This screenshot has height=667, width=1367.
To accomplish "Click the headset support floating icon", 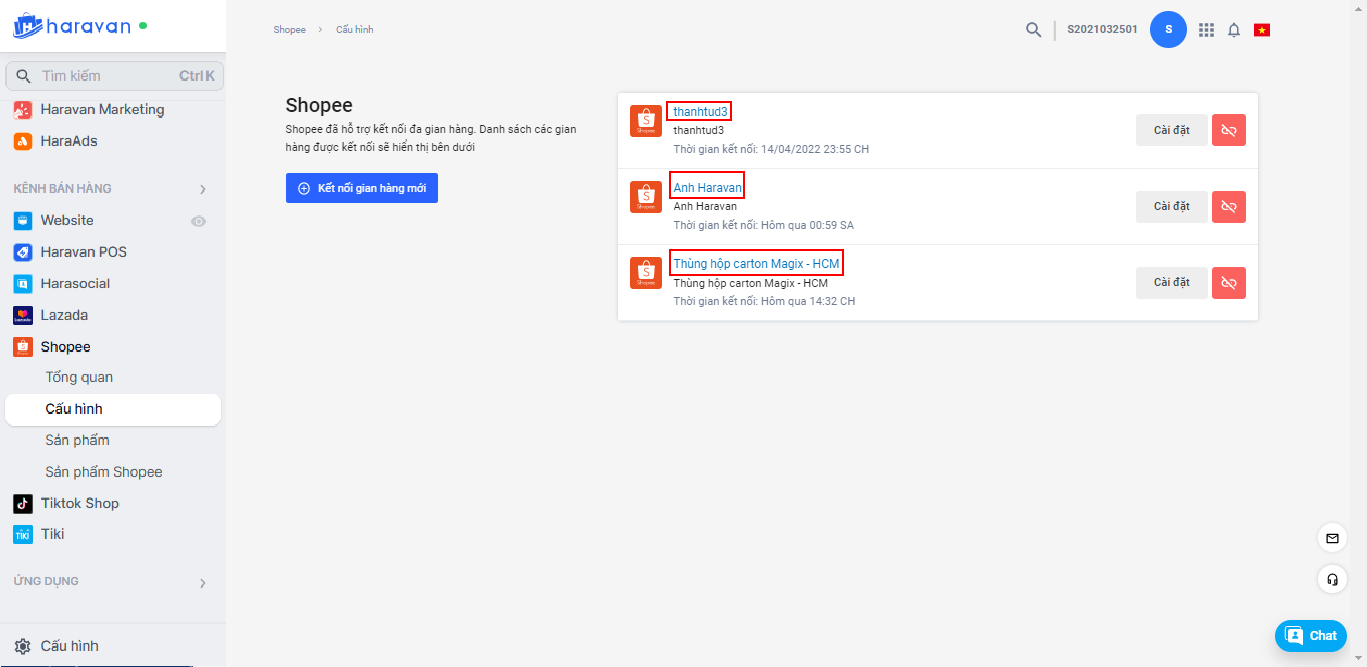I will click(x=1332, y=579).
